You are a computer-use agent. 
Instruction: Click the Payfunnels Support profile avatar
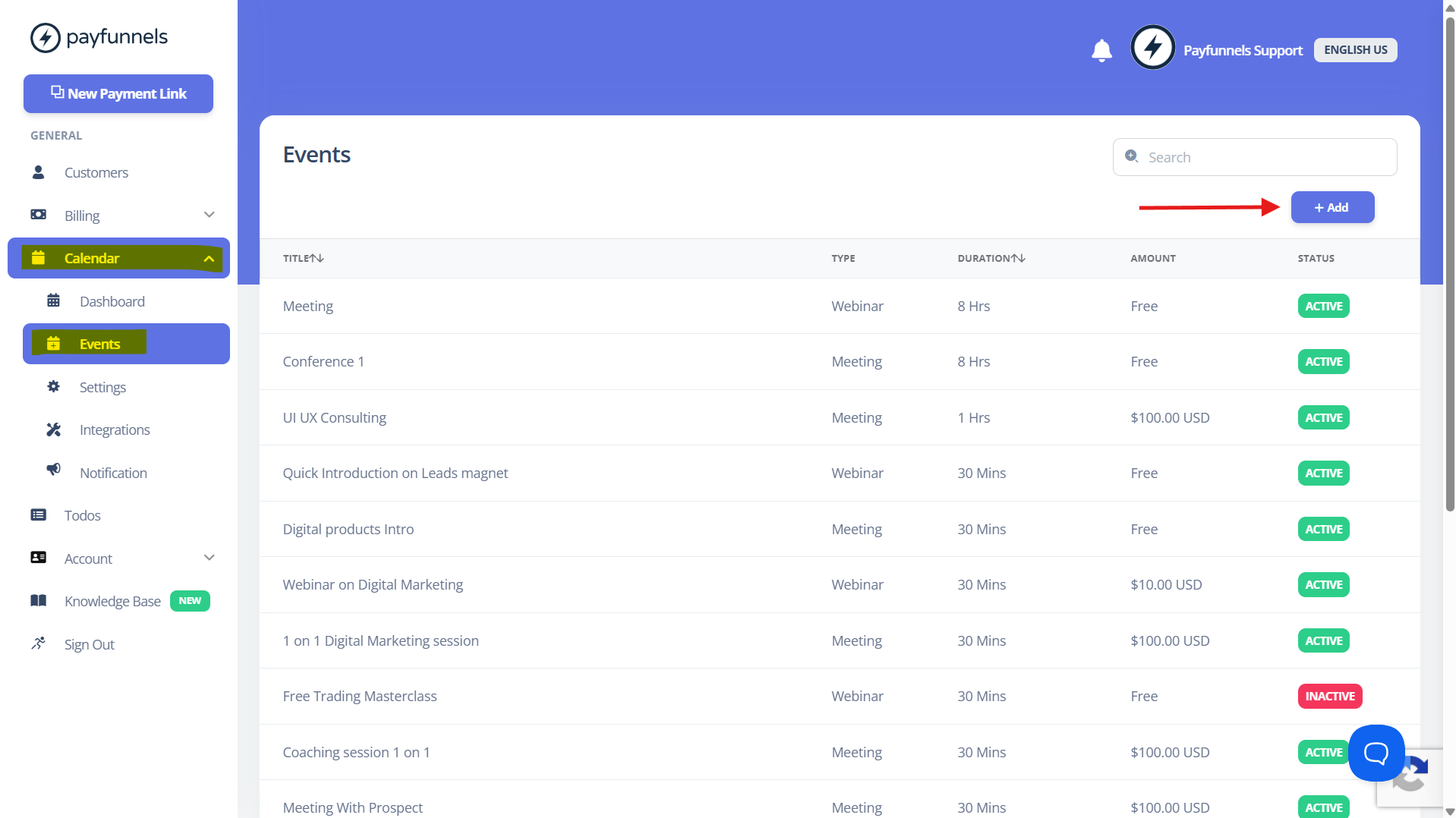(x=1152, y=47)
